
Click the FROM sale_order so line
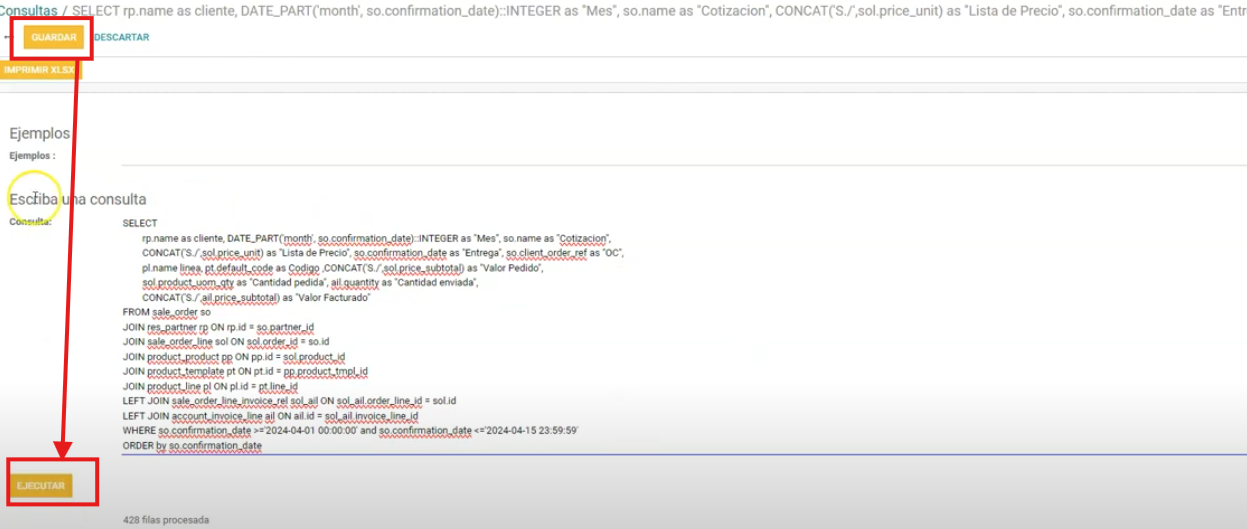(x=166, y=312)
